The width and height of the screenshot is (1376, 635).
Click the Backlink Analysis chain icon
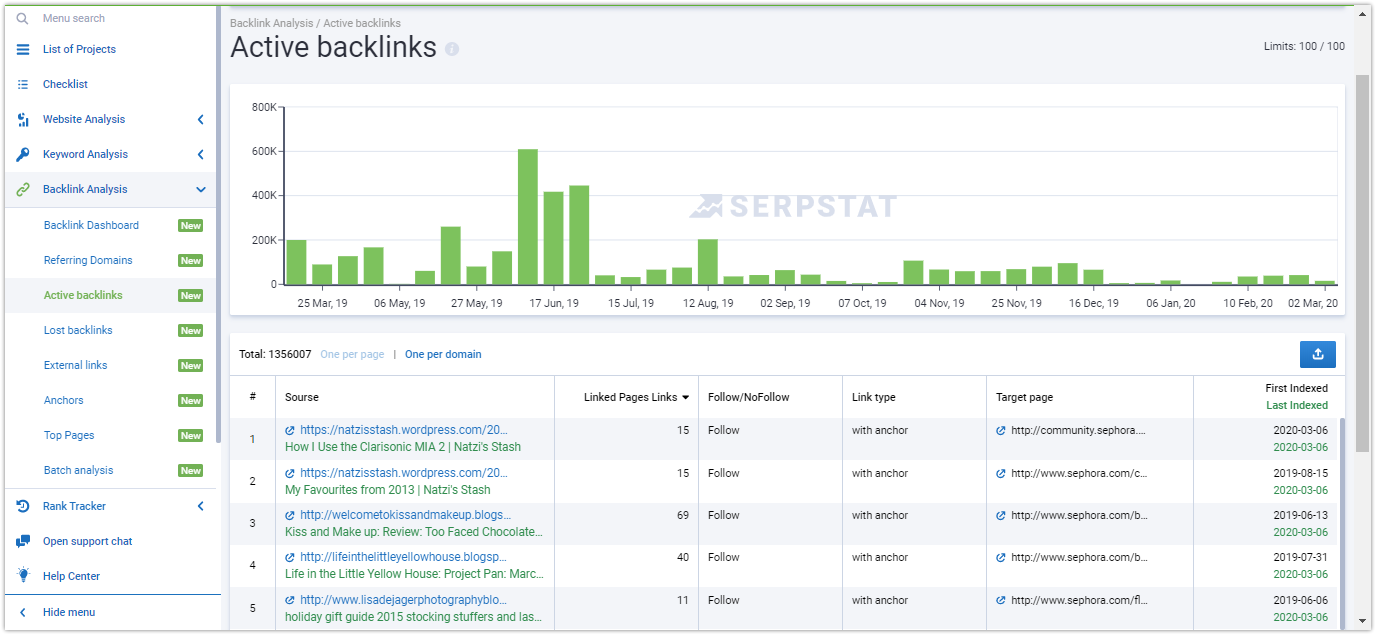[x=23, y=189]
